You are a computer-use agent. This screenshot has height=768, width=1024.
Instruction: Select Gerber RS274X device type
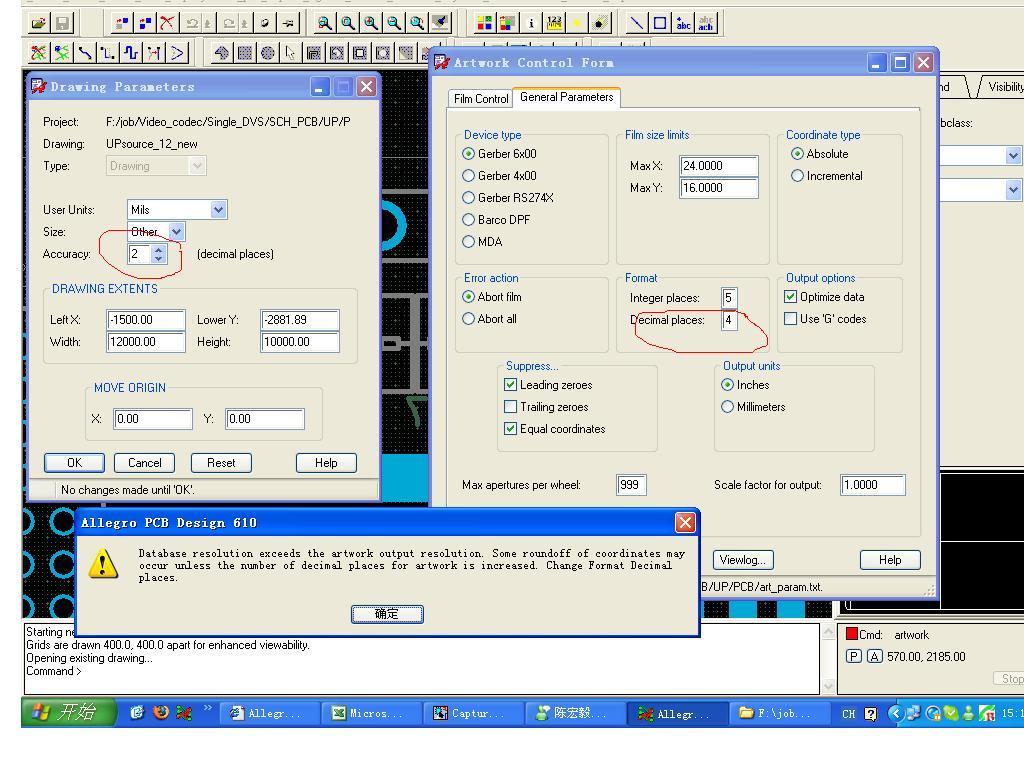click(x=508, y=197)
